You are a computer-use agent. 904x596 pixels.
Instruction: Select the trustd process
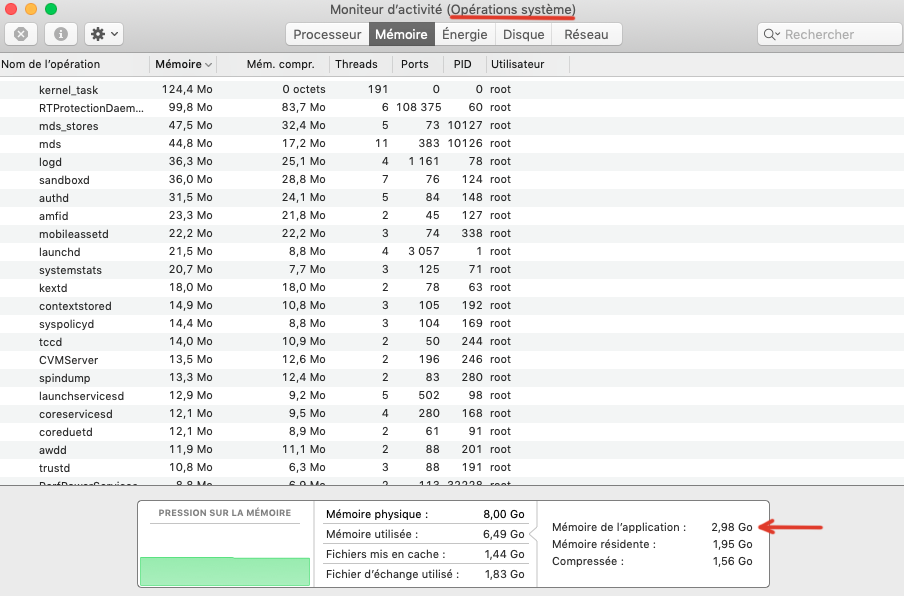(452, 467)
